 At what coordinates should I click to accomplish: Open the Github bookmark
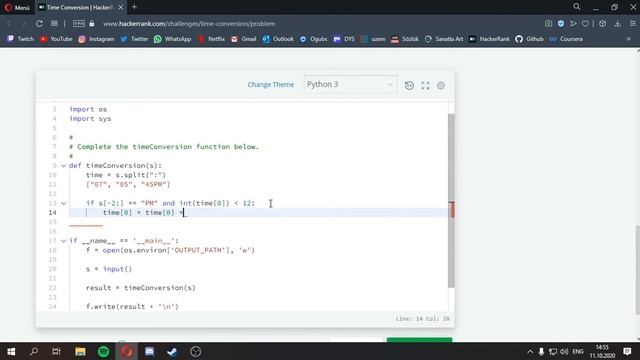coord(529,39)
